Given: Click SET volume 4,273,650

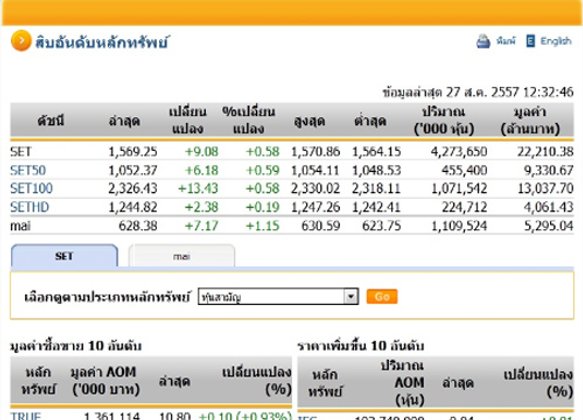Looking at the screenshot, I should pos(459,152).
